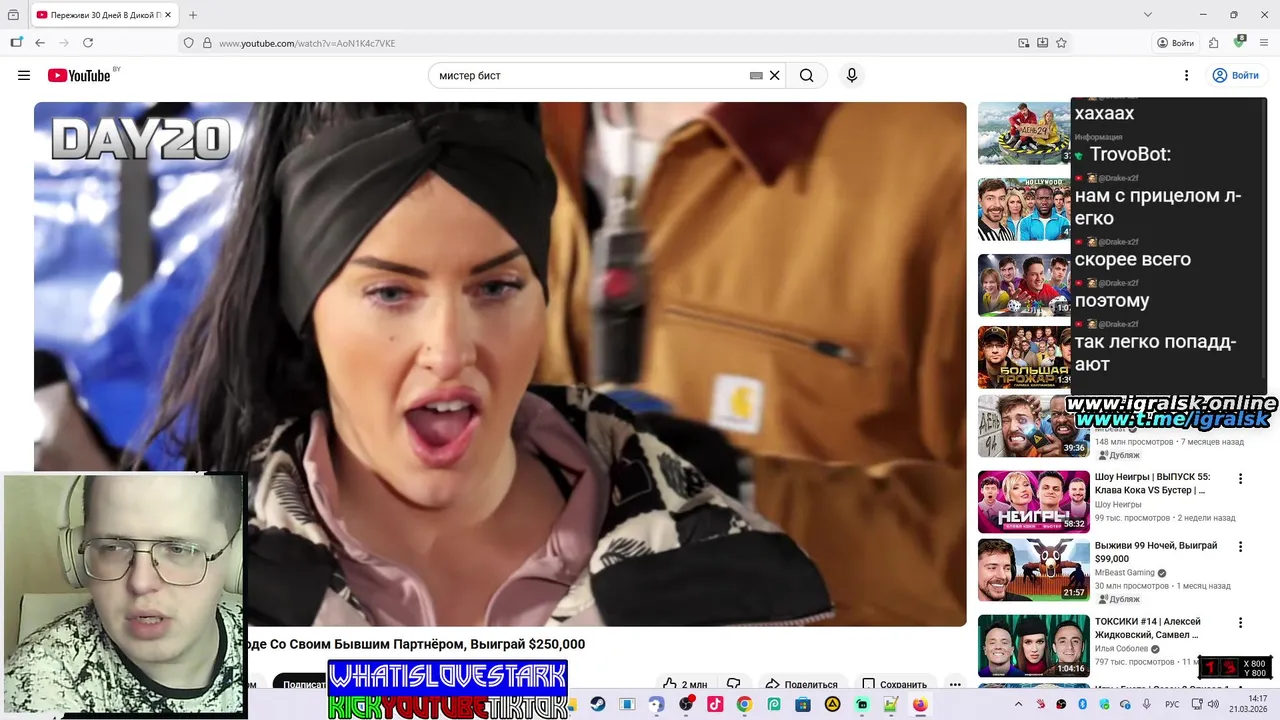Open Firefox recent tabs list button

click(13, 15)
